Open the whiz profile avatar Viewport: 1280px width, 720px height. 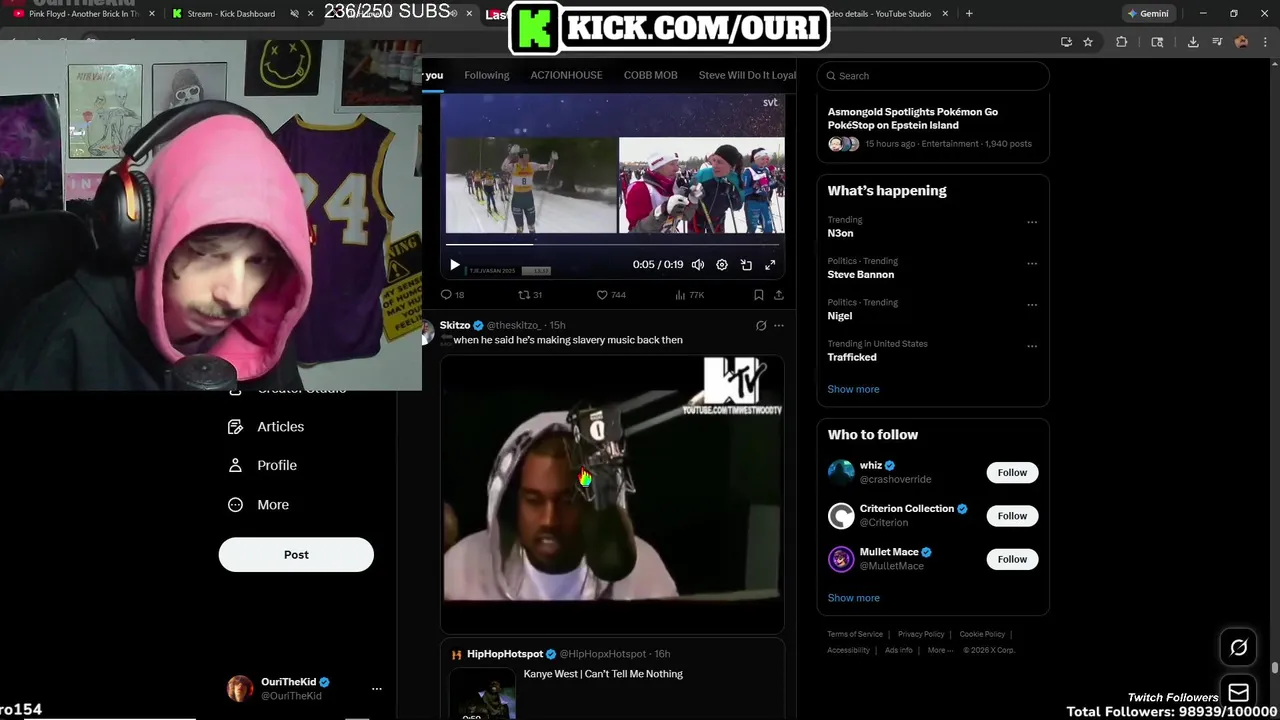841,472
